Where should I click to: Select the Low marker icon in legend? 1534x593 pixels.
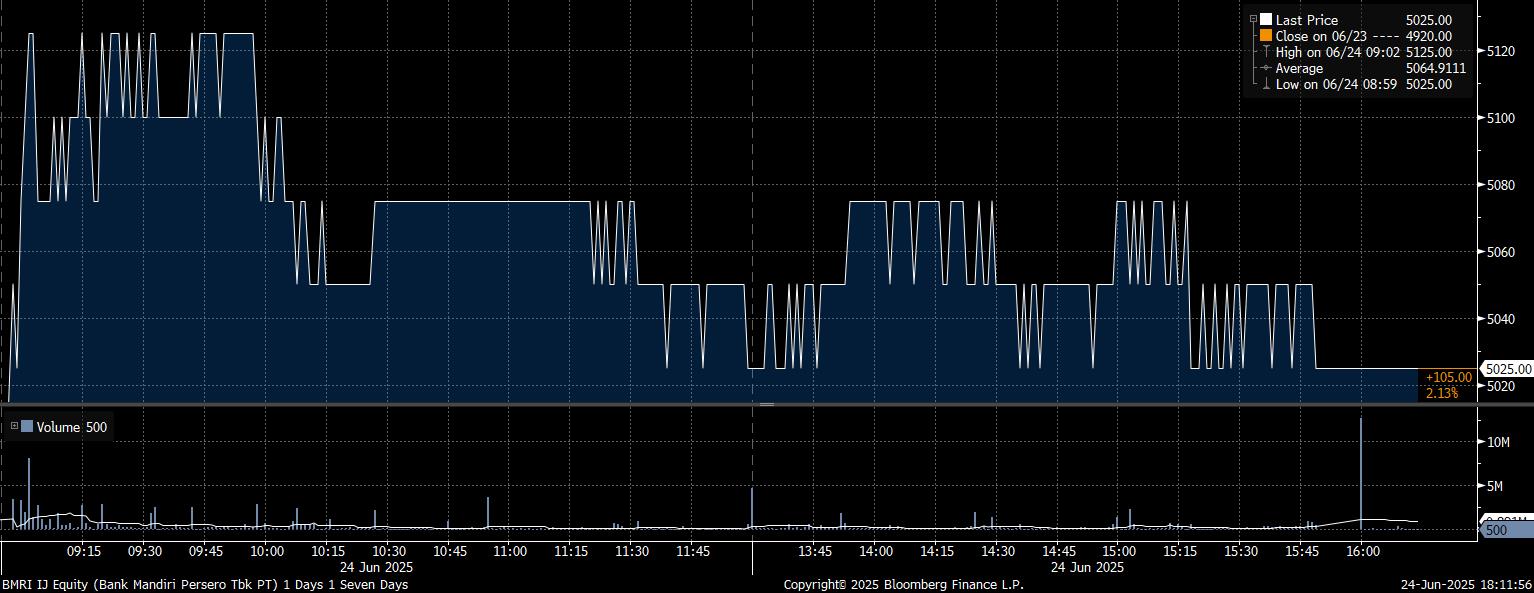coord(1266,84)
